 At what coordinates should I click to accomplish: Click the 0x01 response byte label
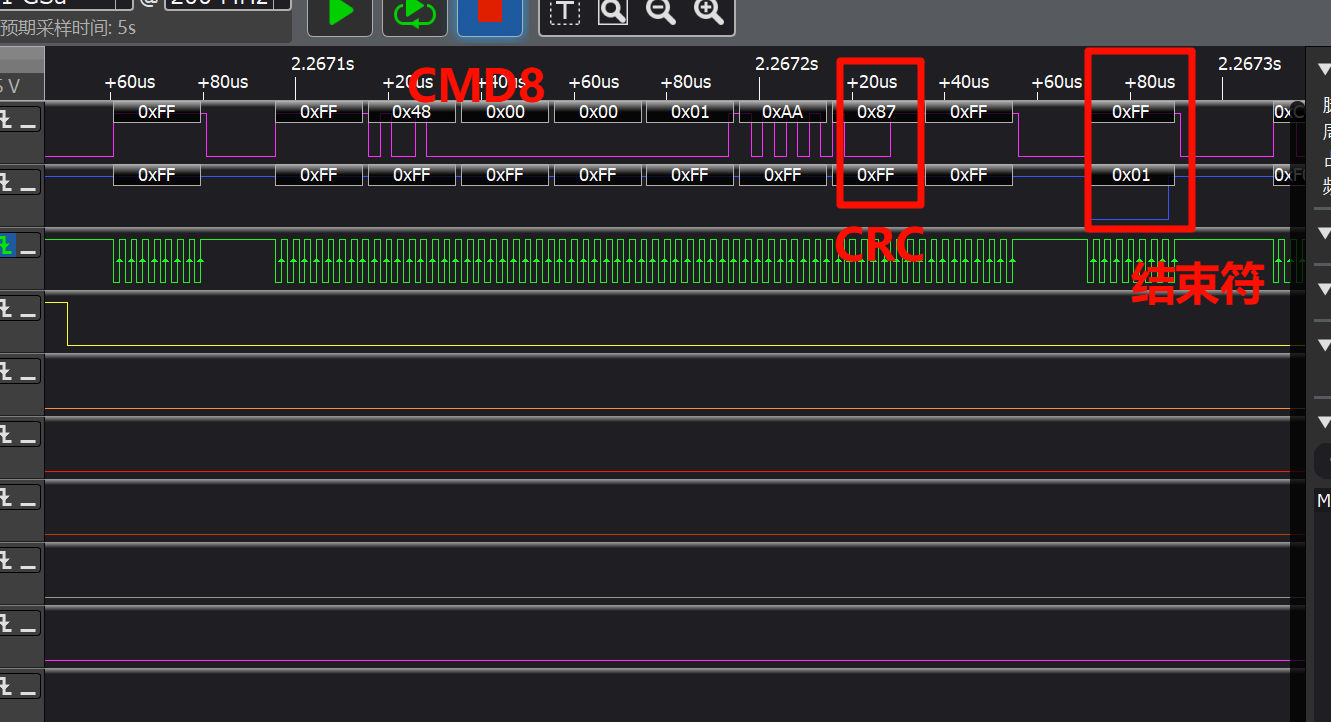[x=1131, y=175]
